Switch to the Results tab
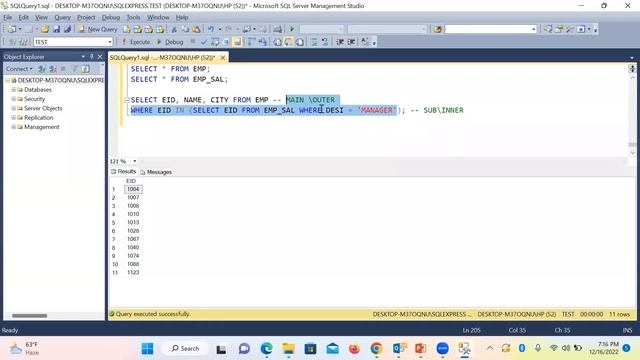Image resolution: width=640 pixels, height=360 pixels. [x=123, y=171]
